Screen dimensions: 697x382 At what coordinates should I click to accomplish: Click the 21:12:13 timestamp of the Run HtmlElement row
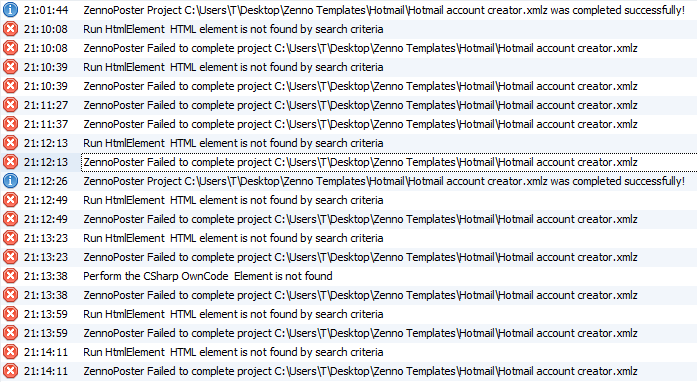(x=46, y=143)
